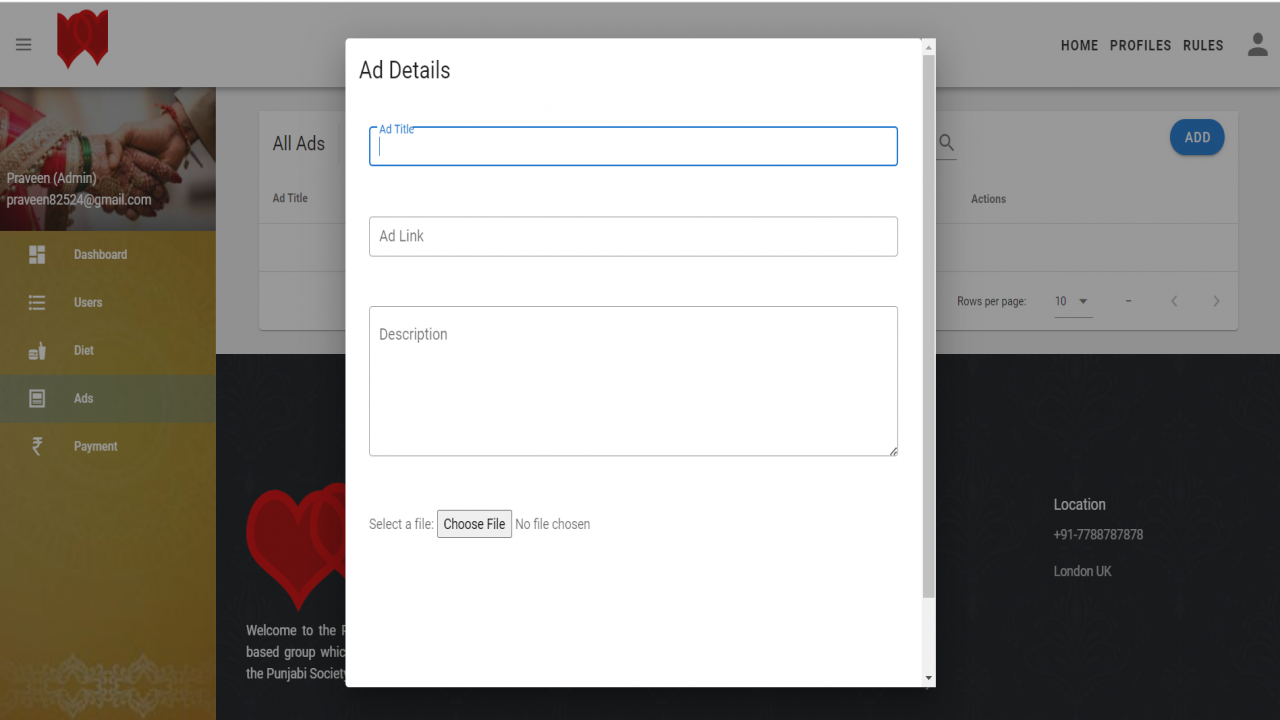Select the Ads sidebar item
This screenshot has width=1280, height=720.
pyautogui.click(x=108, y=398)
